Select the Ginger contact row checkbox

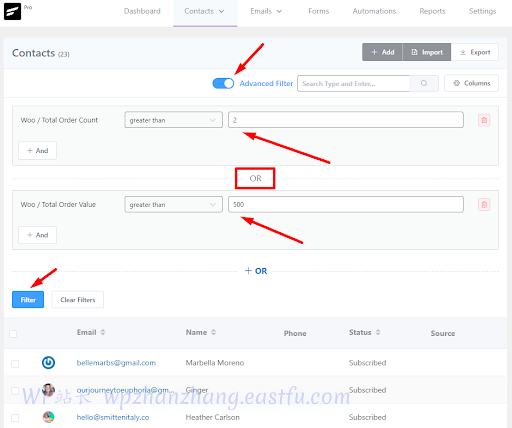(x=15, y=391)
